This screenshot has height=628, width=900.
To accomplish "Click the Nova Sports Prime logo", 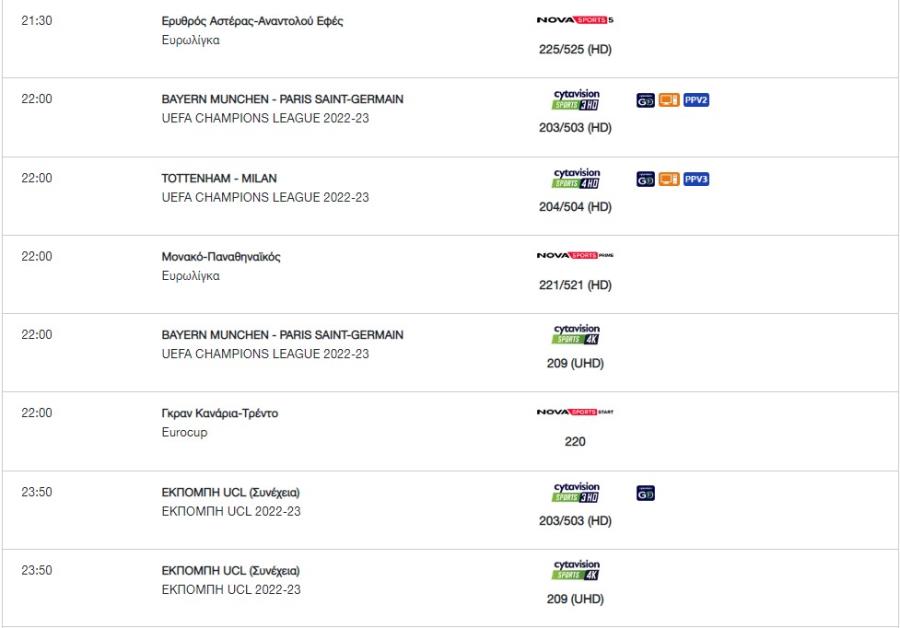I will [575, 255].
